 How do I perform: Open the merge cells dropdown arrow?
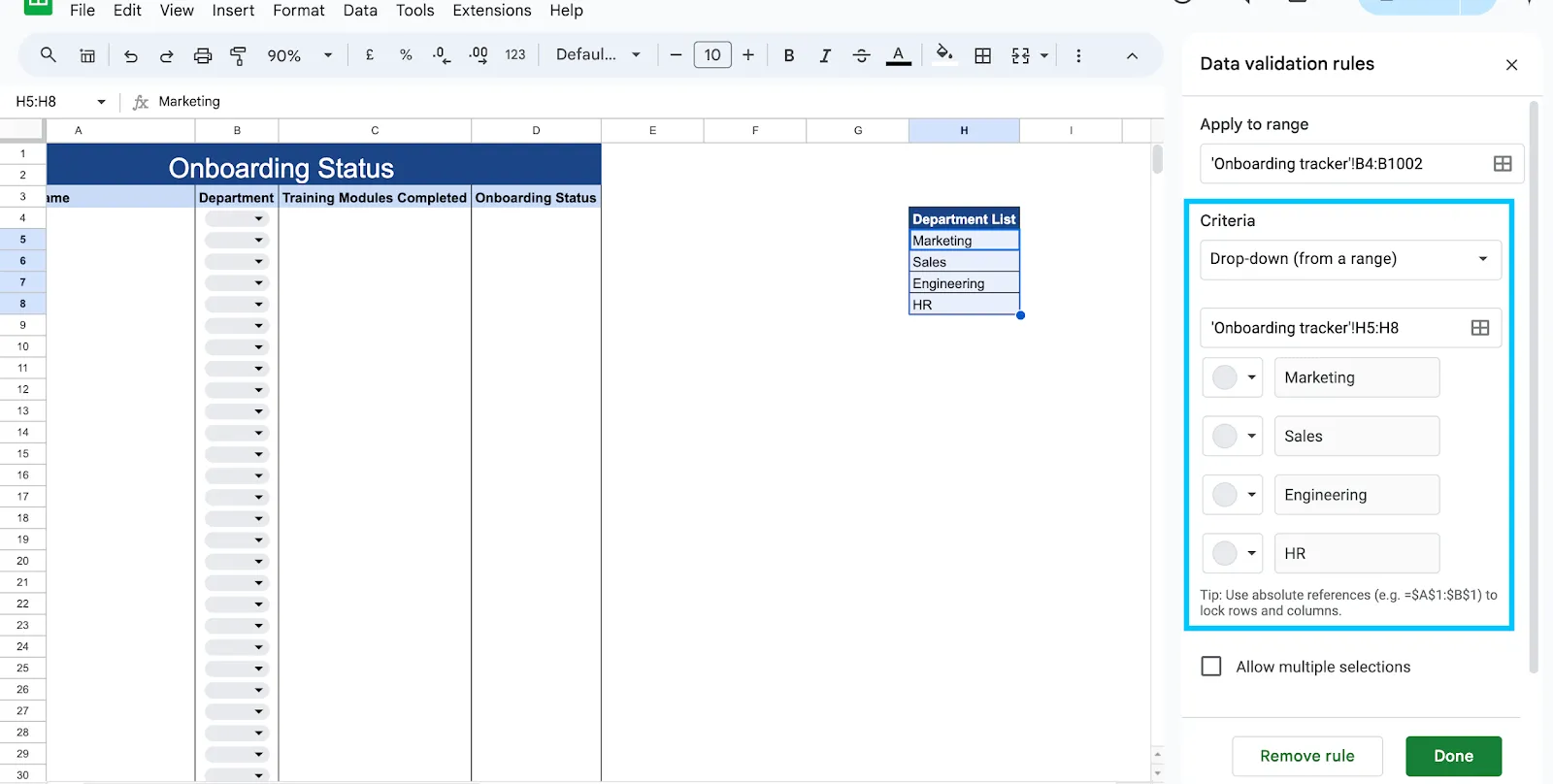1044,56
